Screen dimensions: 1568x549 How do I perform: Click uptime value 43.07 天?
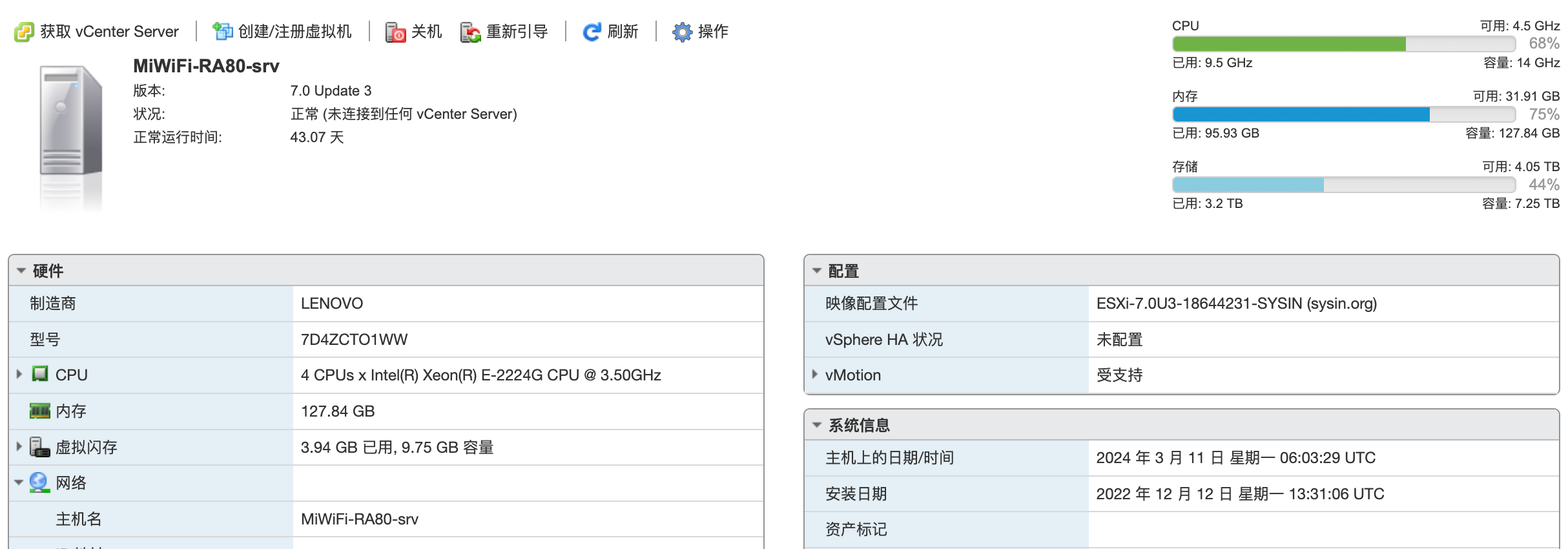(316, 137)
